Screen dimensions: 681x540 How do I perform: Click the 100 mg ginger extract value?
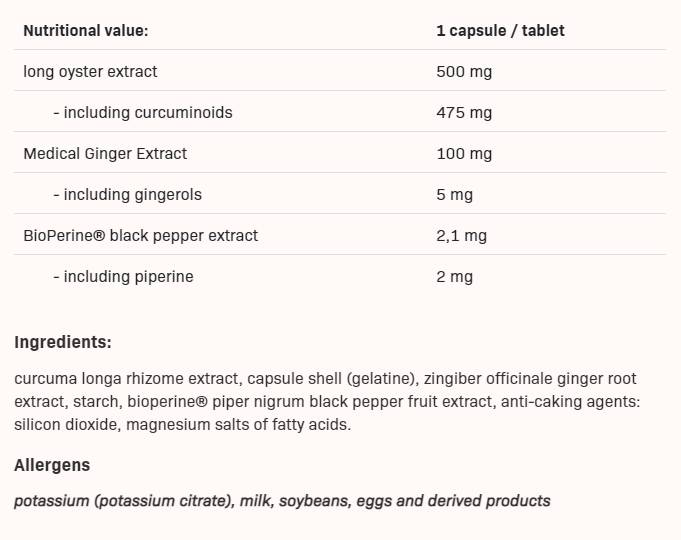coord(464,154)
